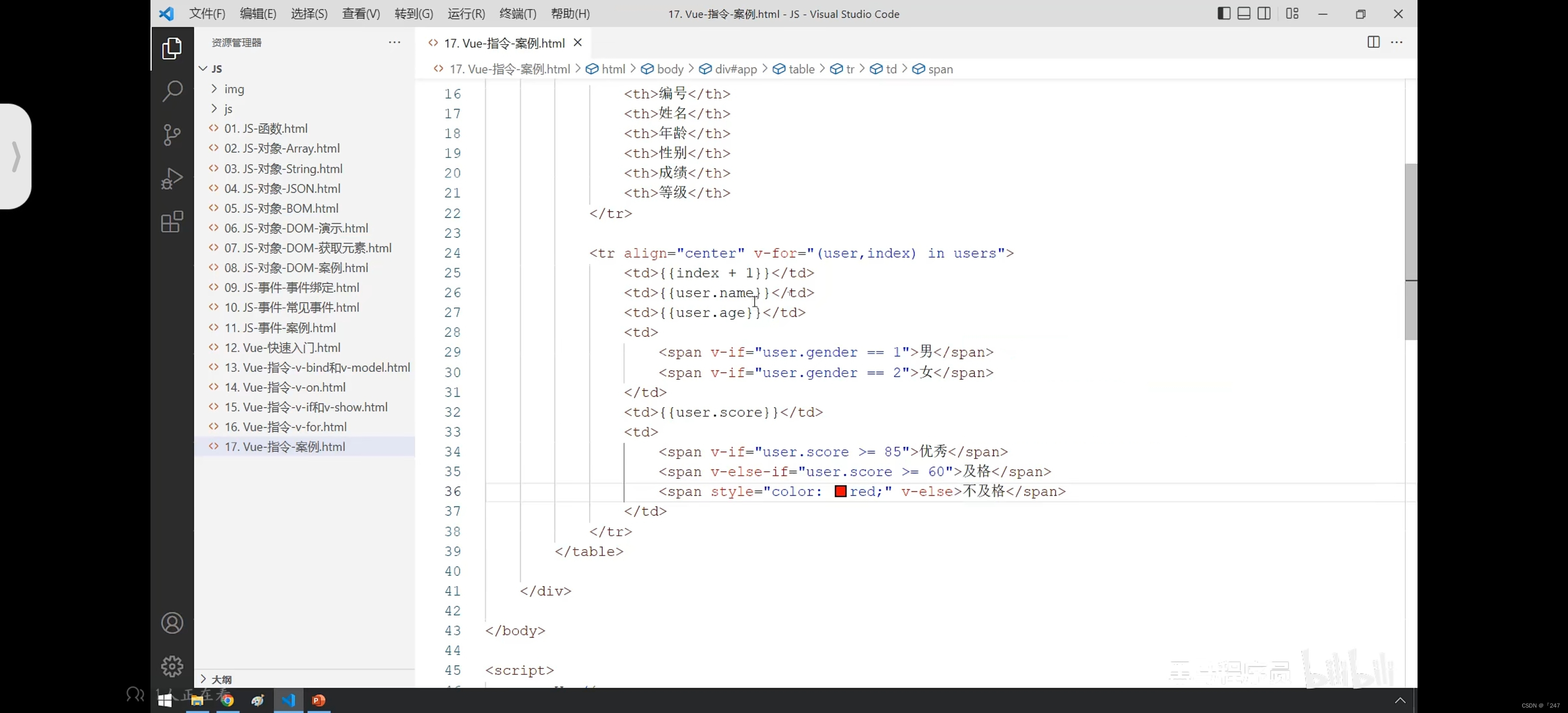
Task: Click the body breadcrumb item
Action: (663, 69)
